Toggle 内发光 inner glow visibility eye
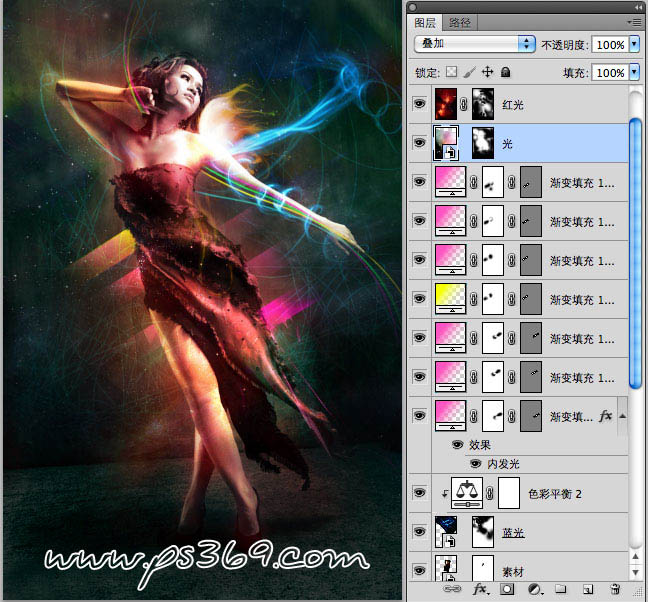This screenshot has height=602, width=648. click(x=476, y=464)
